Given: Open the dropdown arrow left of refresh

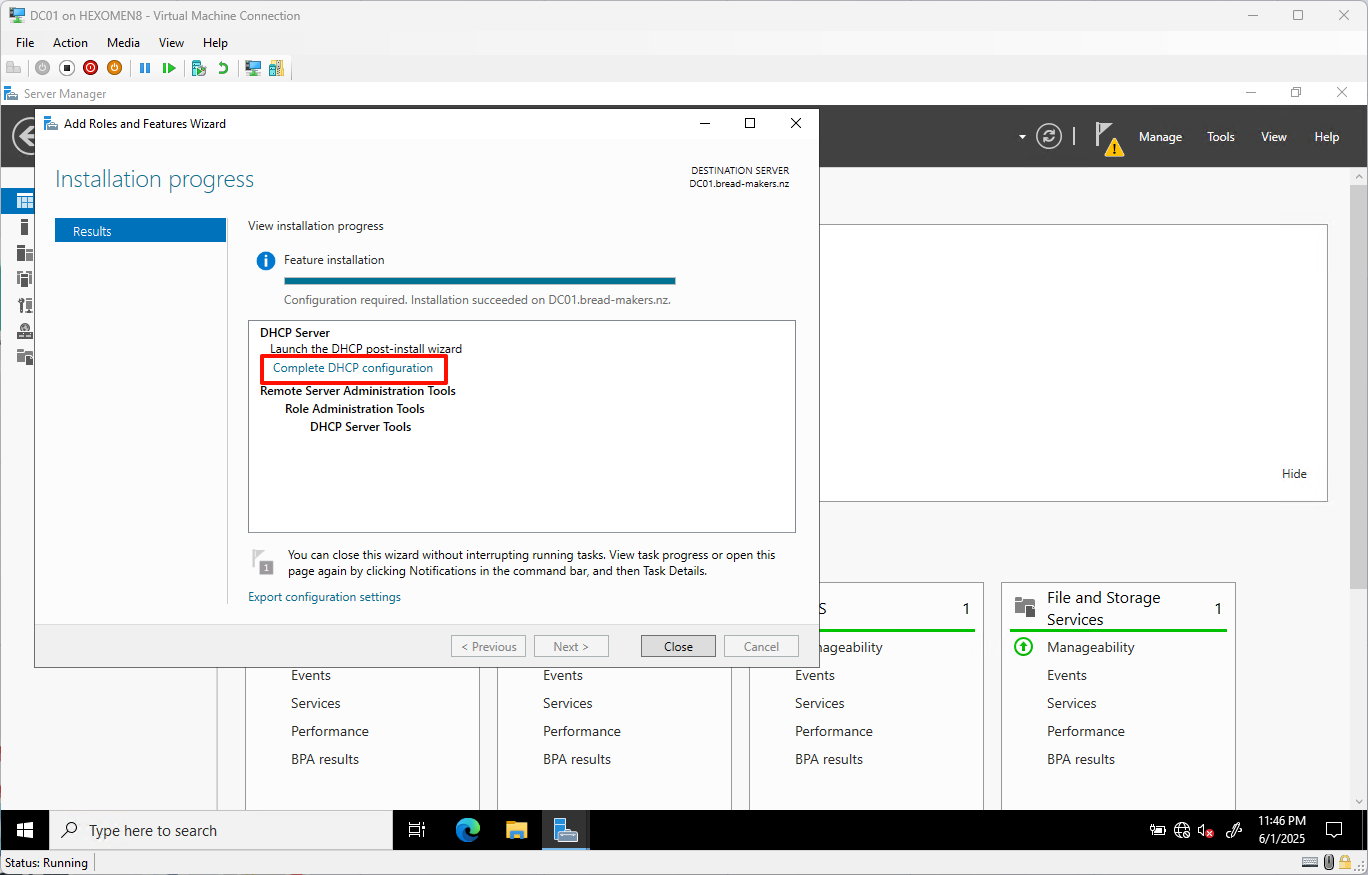Looking at the screenshot, I should pos(1022,137).
